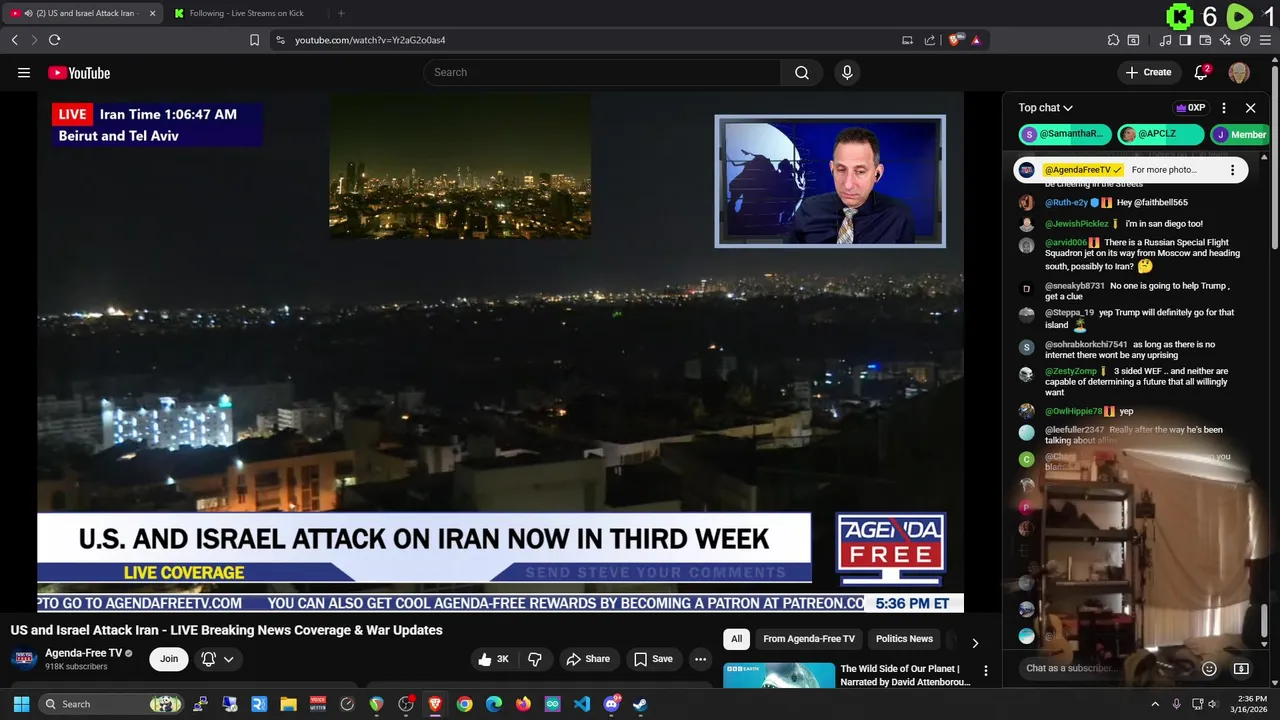Select the All topic chip

(x=737, y=639)
